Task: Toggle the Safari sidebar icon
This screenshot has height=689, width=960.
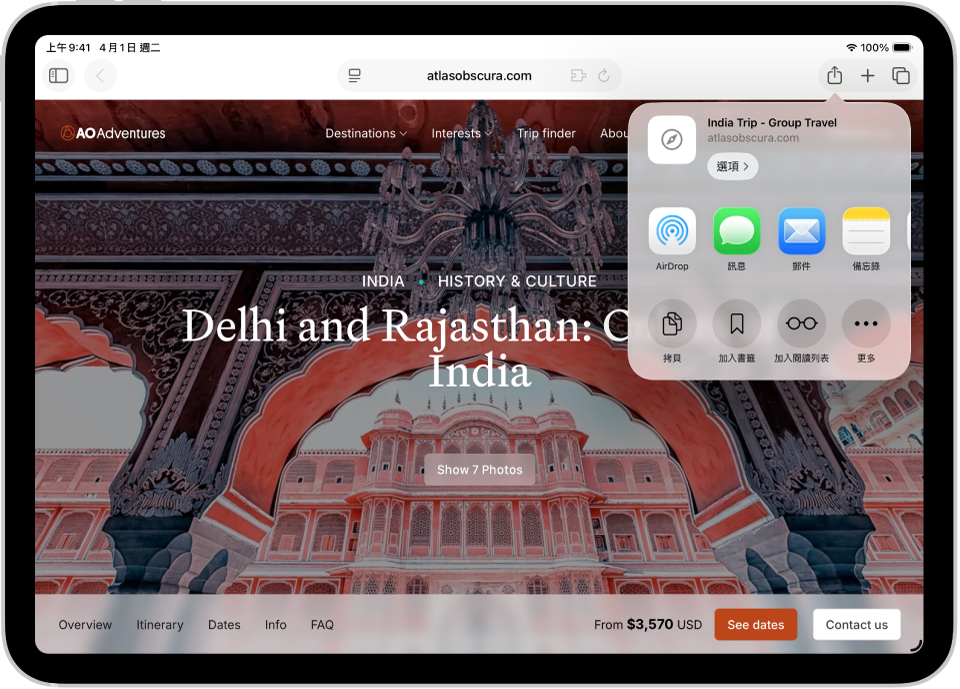Action: tap(59, 75)
